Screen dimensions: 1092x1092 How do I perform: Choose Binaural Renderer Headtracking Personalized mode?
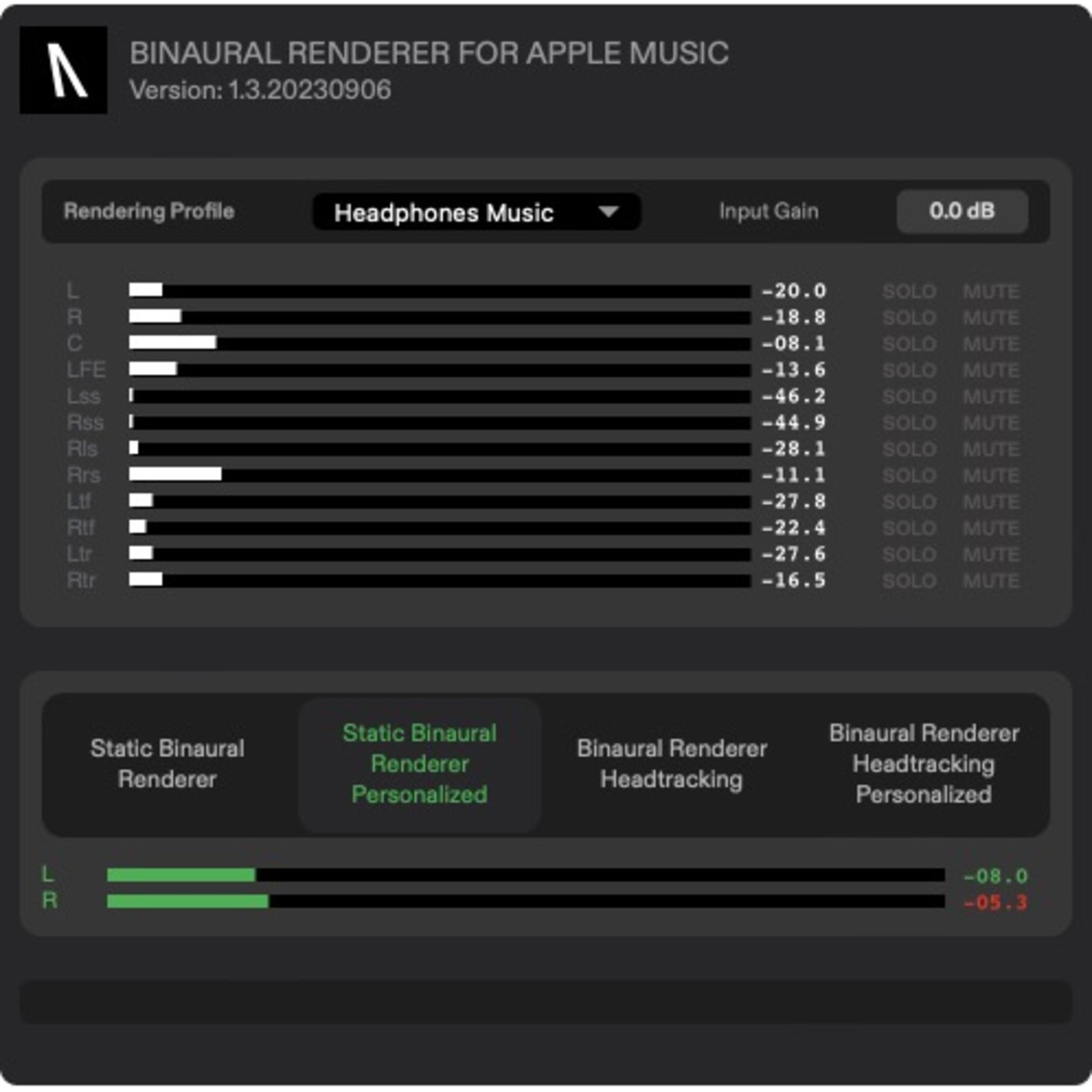(924, 764)
